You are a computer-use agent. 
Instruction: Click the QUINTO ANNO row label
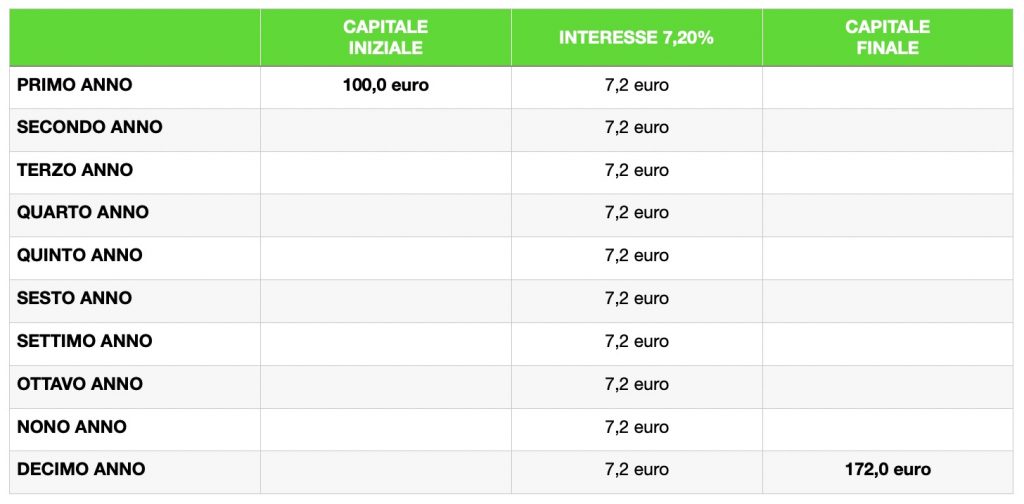tap(80, 255)
